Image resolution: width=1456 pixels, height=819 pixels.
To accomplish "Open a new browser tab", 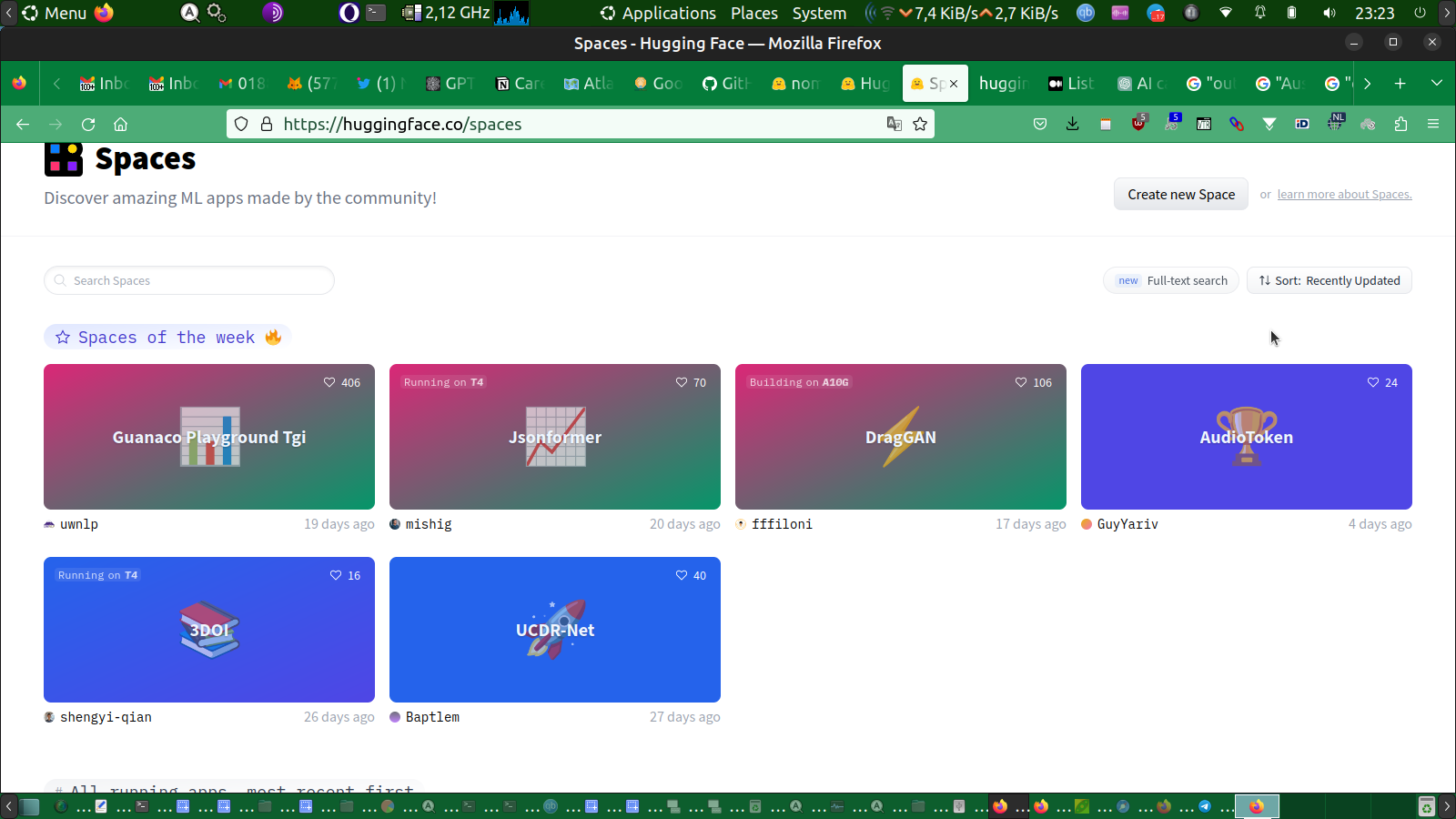I will coord(1400,83).
